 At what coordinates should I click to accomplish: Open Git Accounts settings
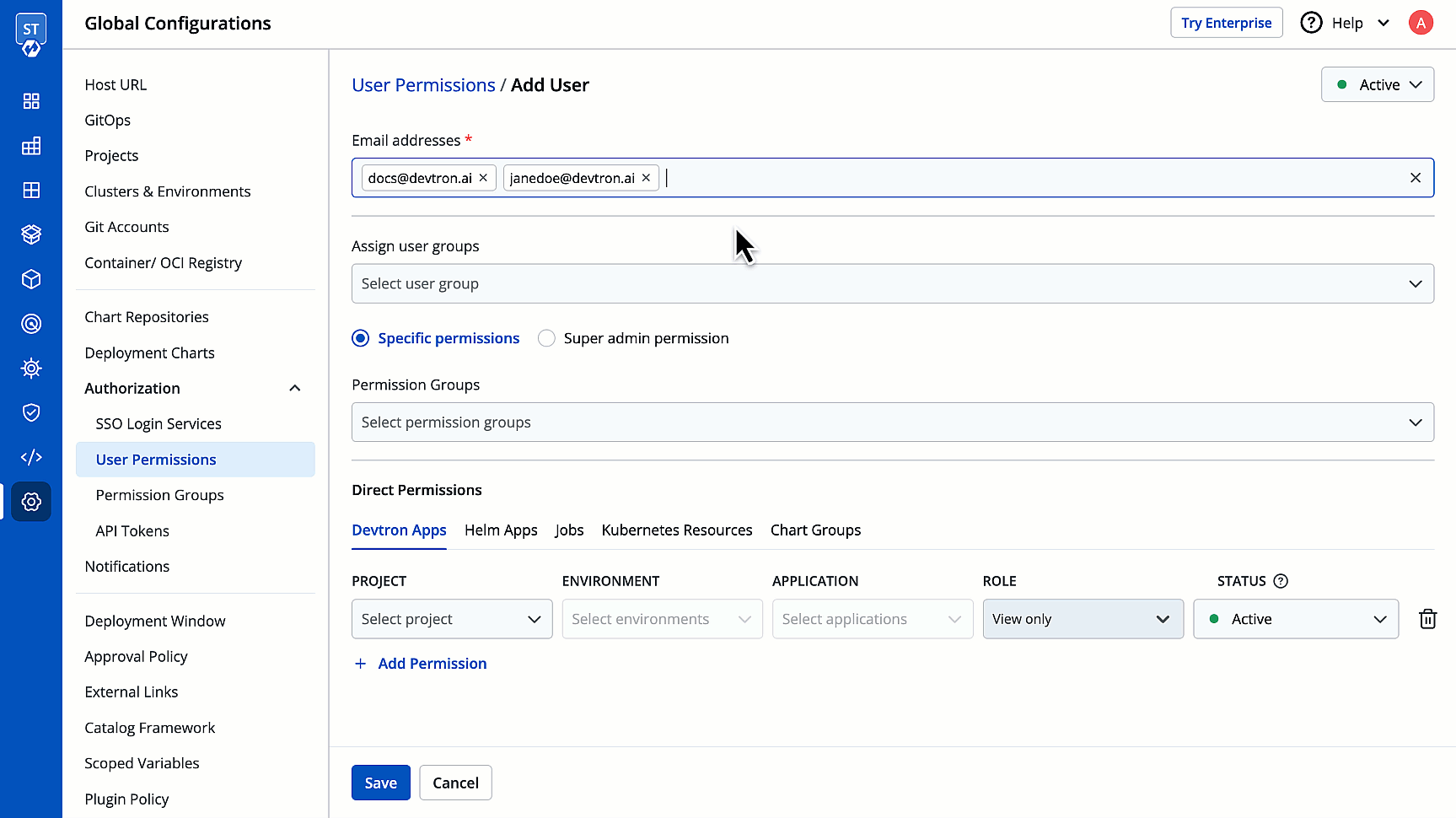click(126, 227)
